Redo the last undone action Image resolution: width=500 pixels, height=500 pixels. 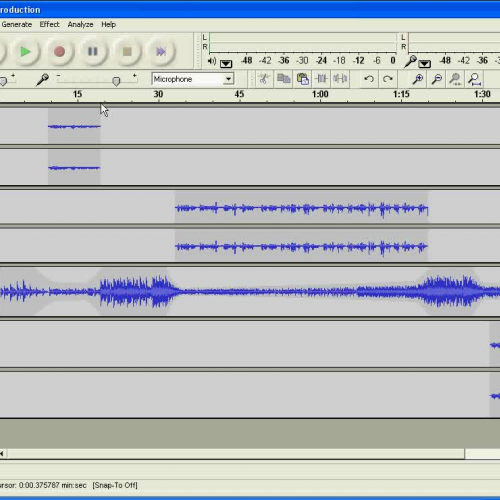[387, 79]
